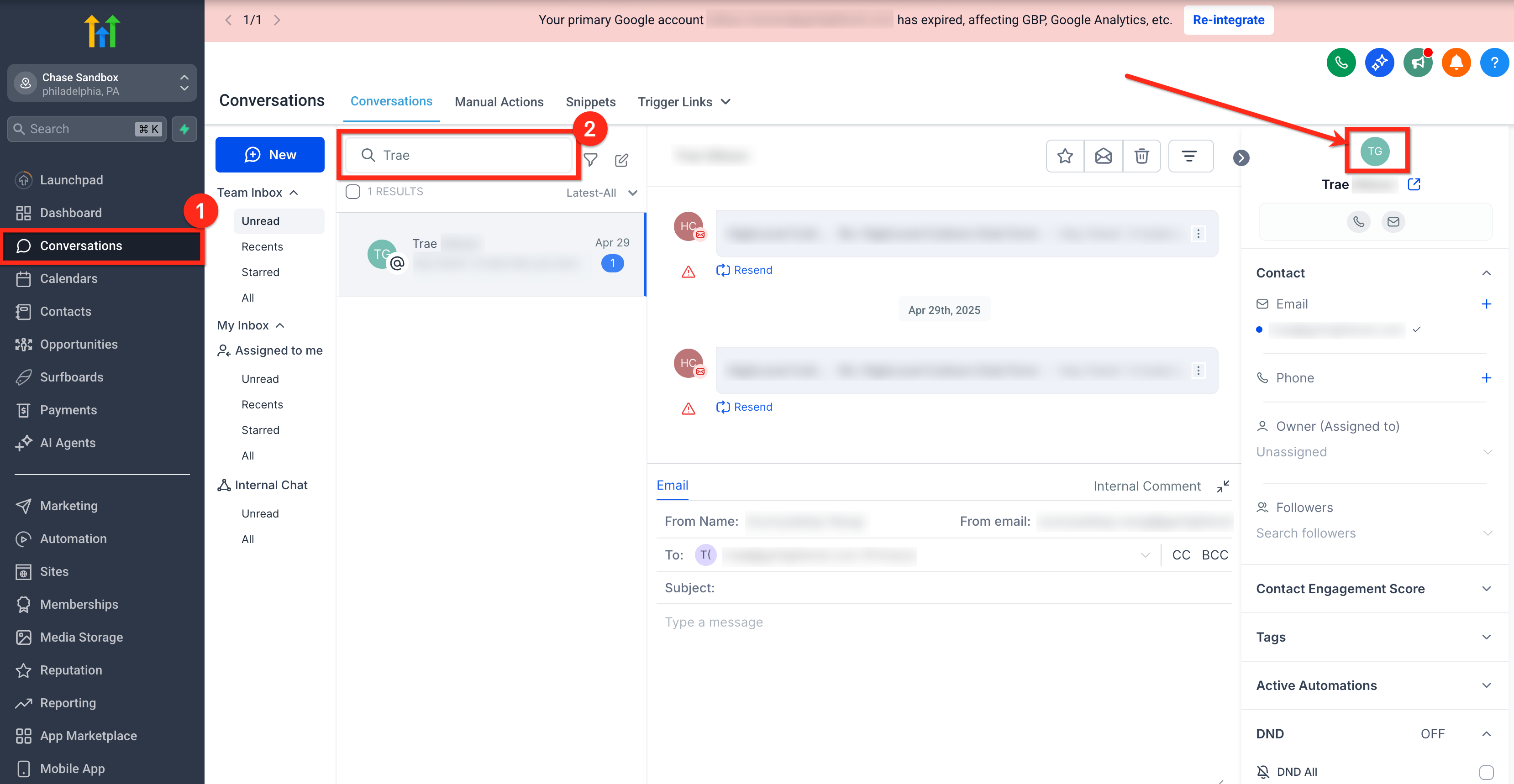
Task: Open the help question mark icon
Action: click(1494, 62)
